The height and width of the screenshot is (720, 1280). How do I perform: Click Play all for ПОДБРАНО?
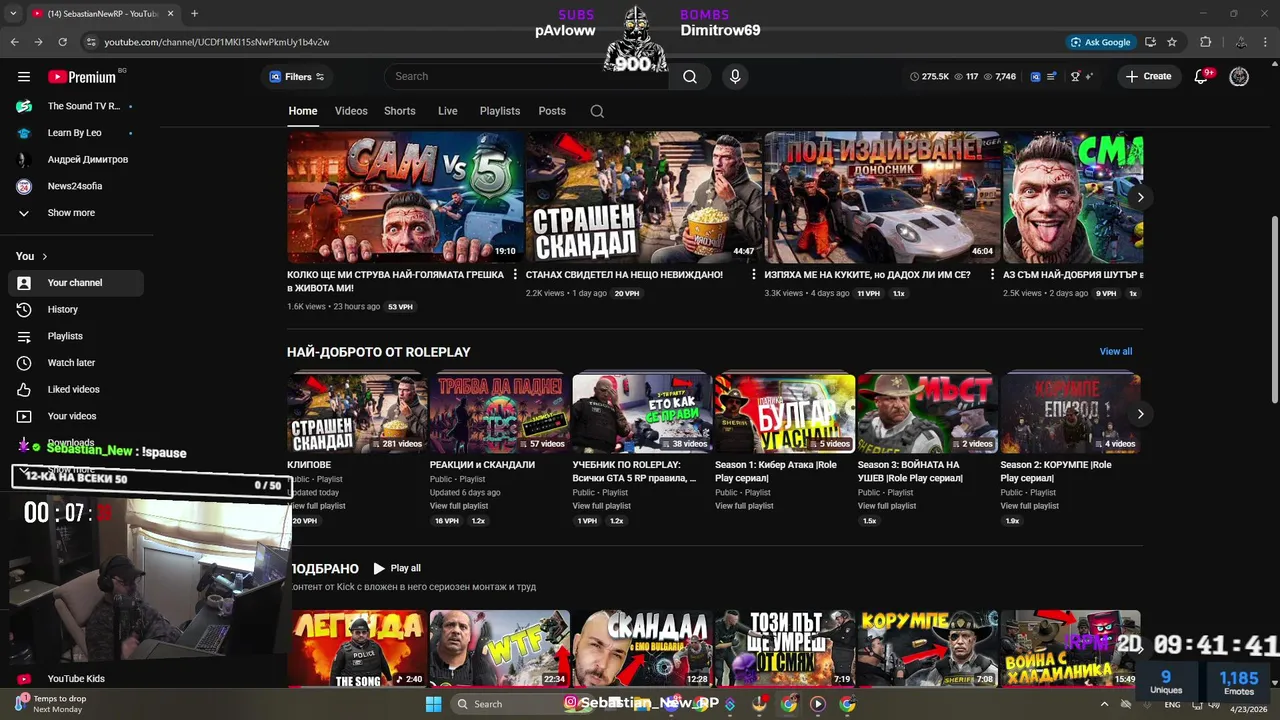coord(397,568)
